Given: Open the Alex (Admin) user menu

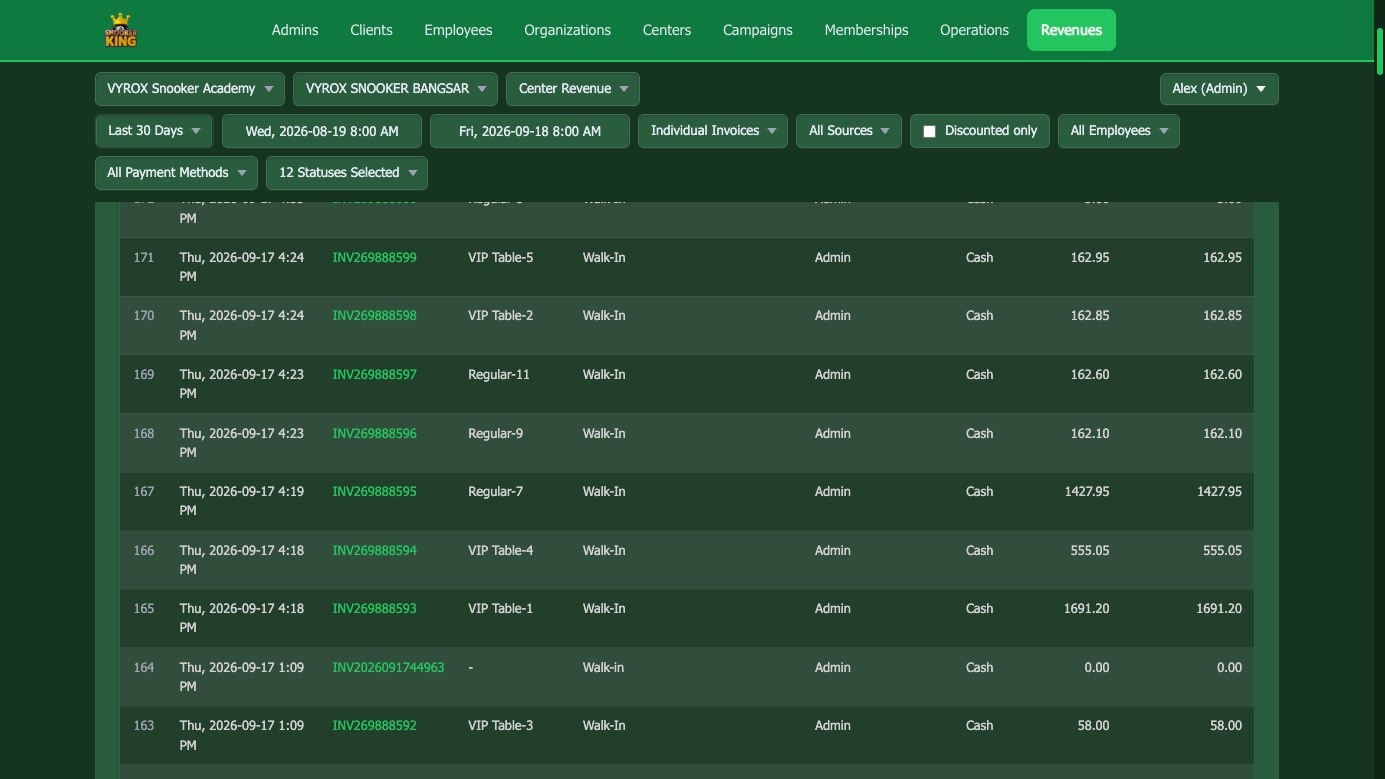Looking at the screenshot, I should pyautogui.click(x=1219, y=89).
